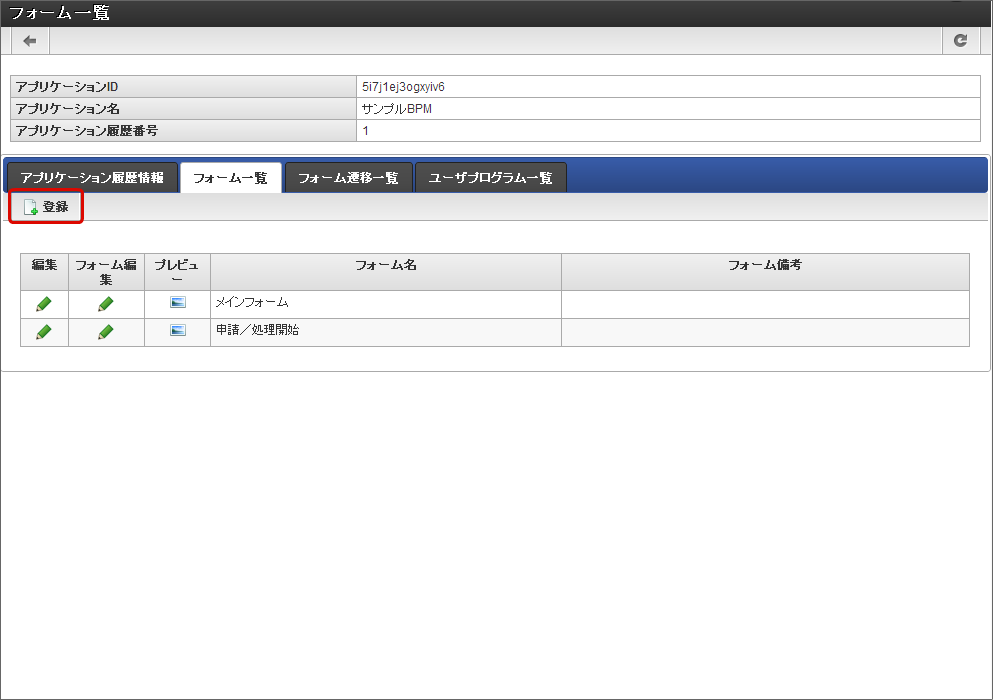Open the preview icon for メインフォーム
Viewport: 993px width, 700px height.
point(178,303)
